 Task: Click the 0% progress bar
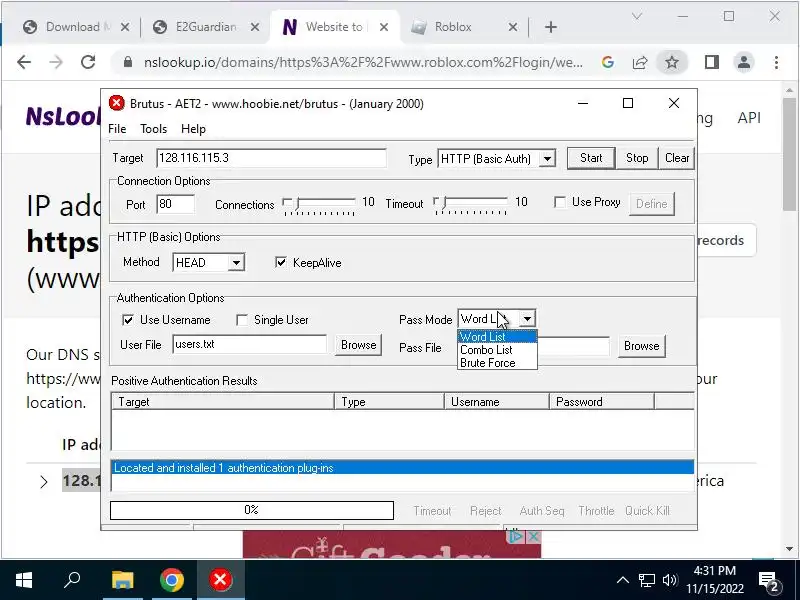click(x=252, y=510)
